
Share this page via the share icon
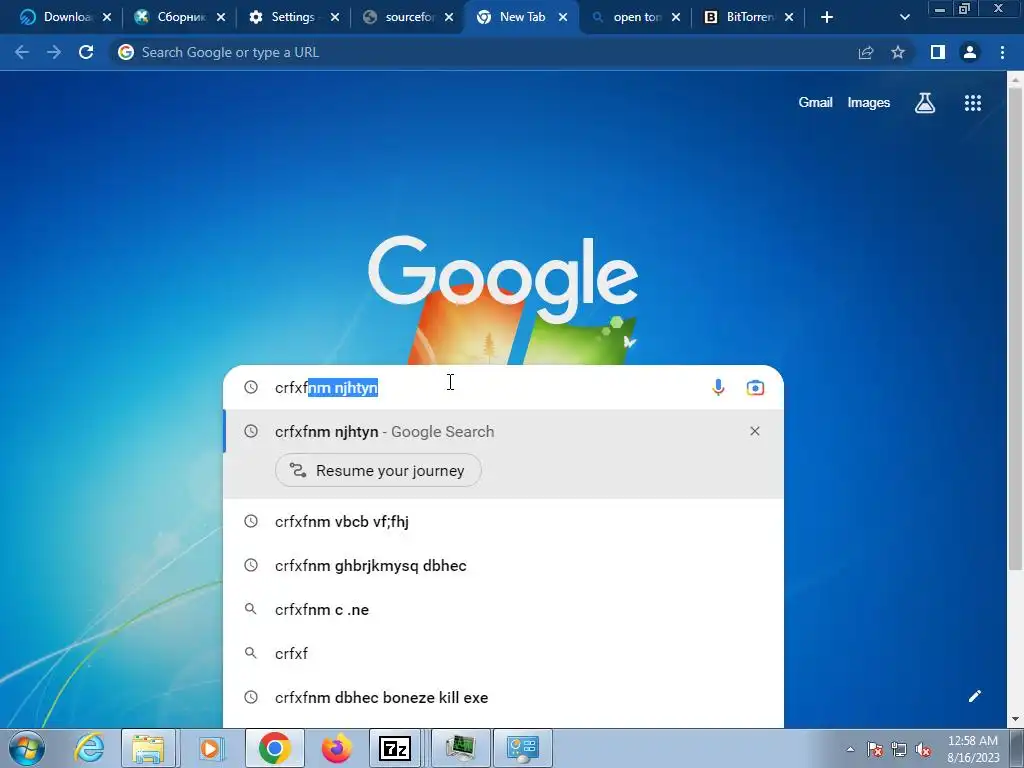866,52
